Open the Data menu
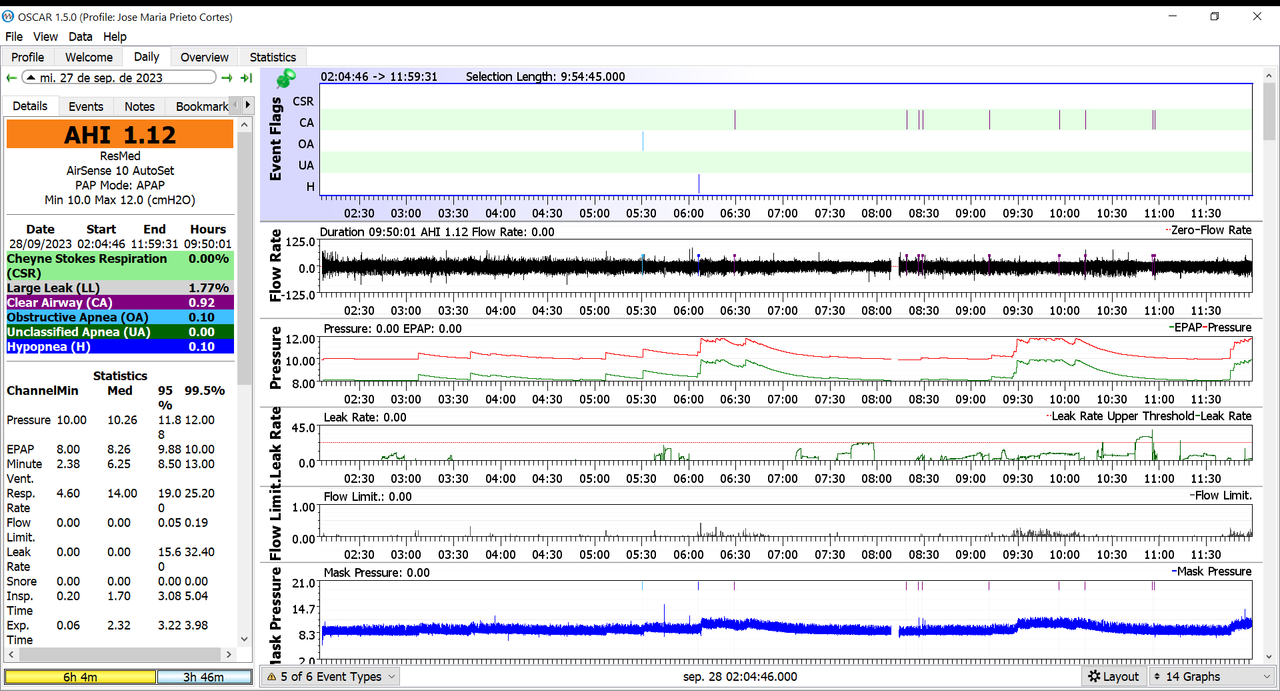Screen dimensions: 1280x691 pyautogui.click(x=81, y=37)
